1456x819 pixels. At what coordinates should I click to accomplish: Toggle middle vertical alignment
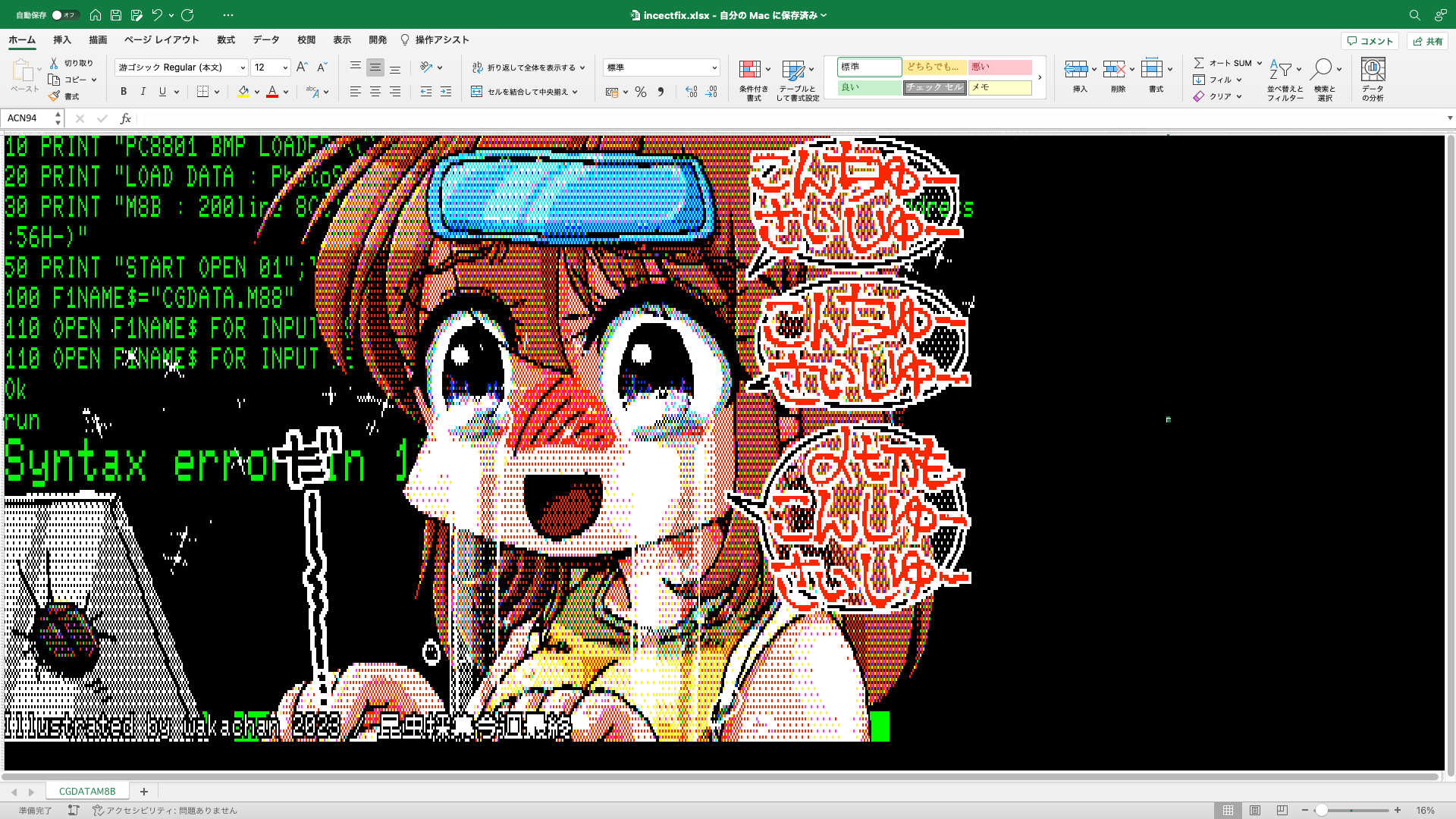coord(375,67)
